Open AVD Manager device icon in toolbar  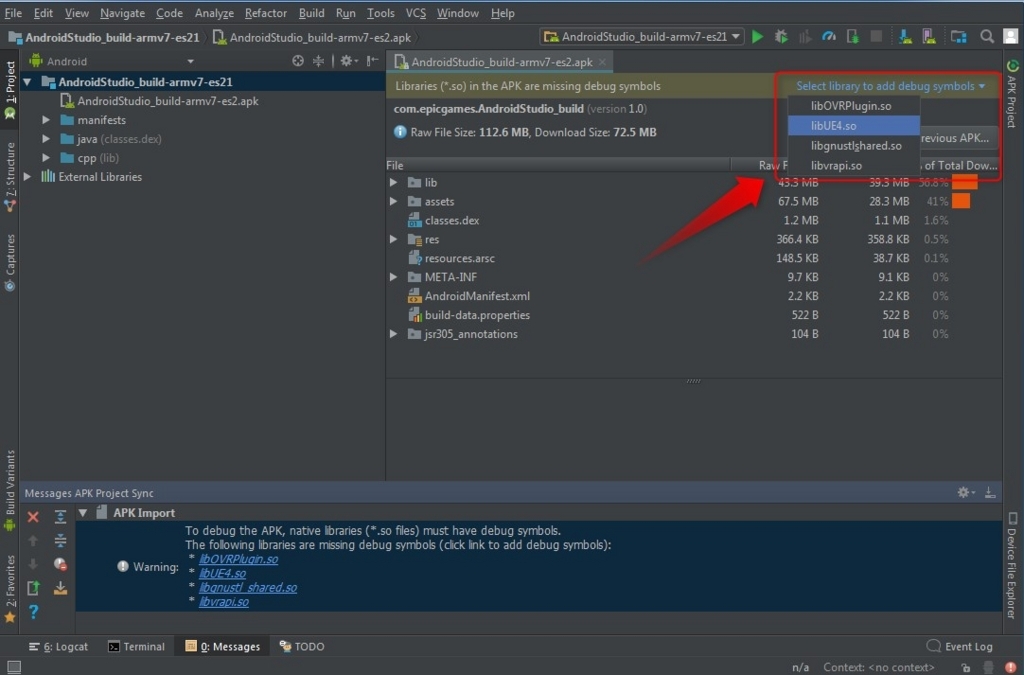[x=929, y=37]
